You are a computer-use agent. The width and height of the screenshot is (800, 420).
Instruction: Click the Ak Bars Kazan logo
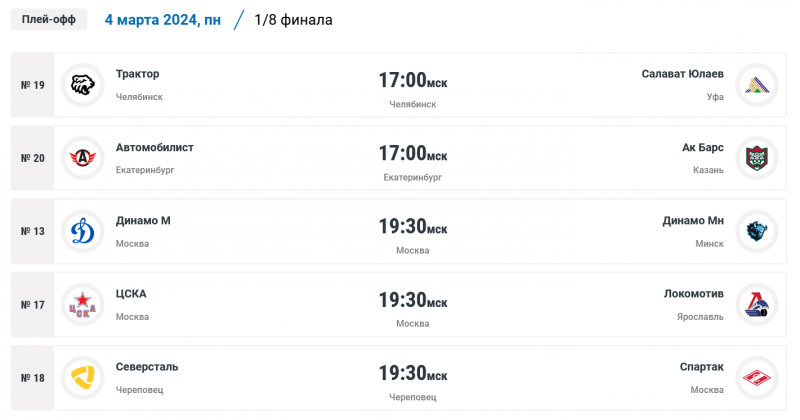pos(756,158)
